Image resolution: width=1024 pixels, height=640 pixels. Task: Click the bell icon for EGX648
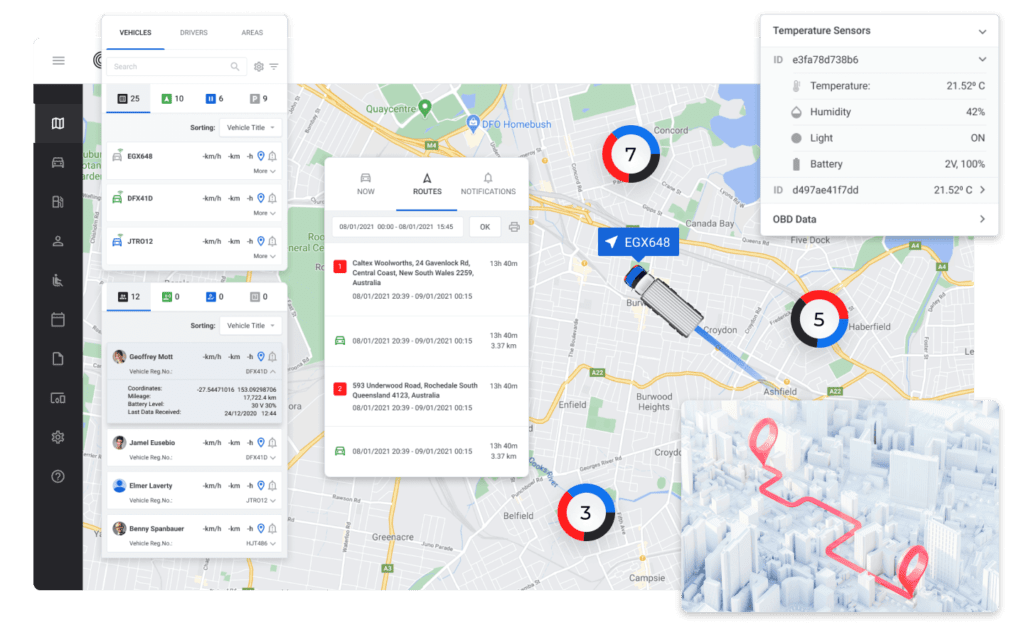pos(272,156)
